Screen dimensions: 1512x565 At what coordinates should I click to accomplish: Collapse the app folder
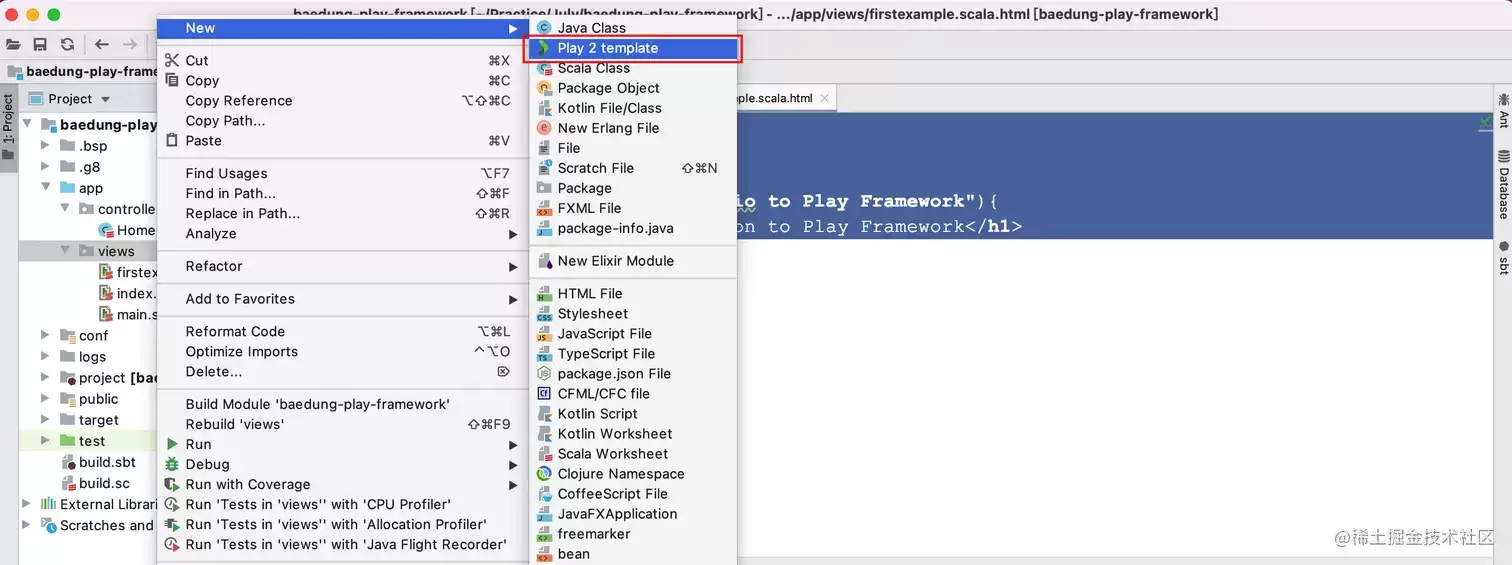point(45,188)
